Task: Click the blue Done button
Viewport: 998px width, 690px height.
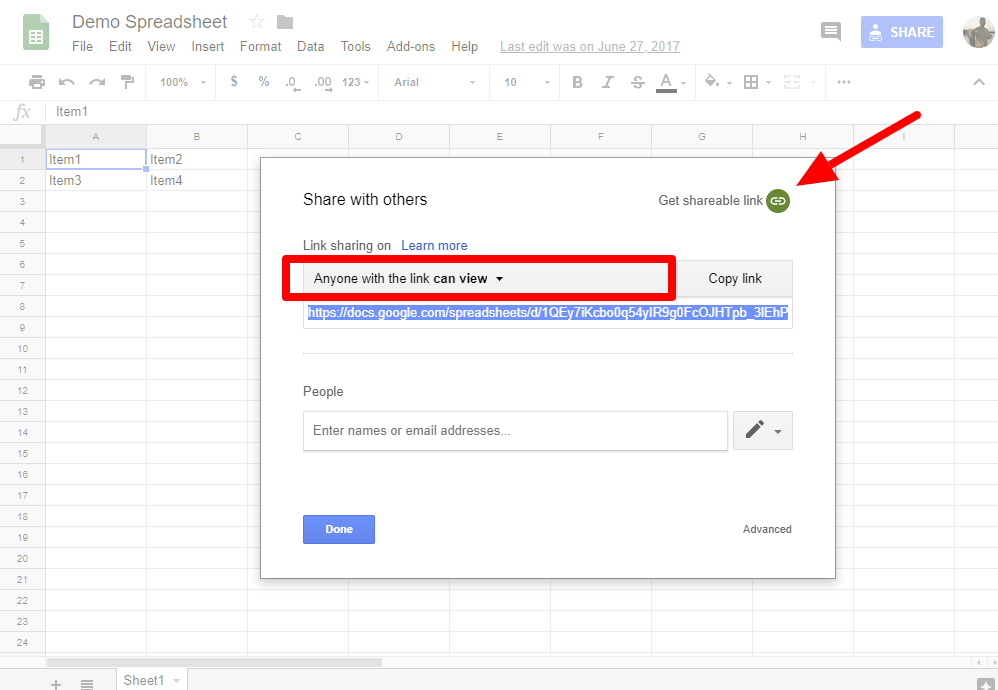Action: click(x=338, y=529)
